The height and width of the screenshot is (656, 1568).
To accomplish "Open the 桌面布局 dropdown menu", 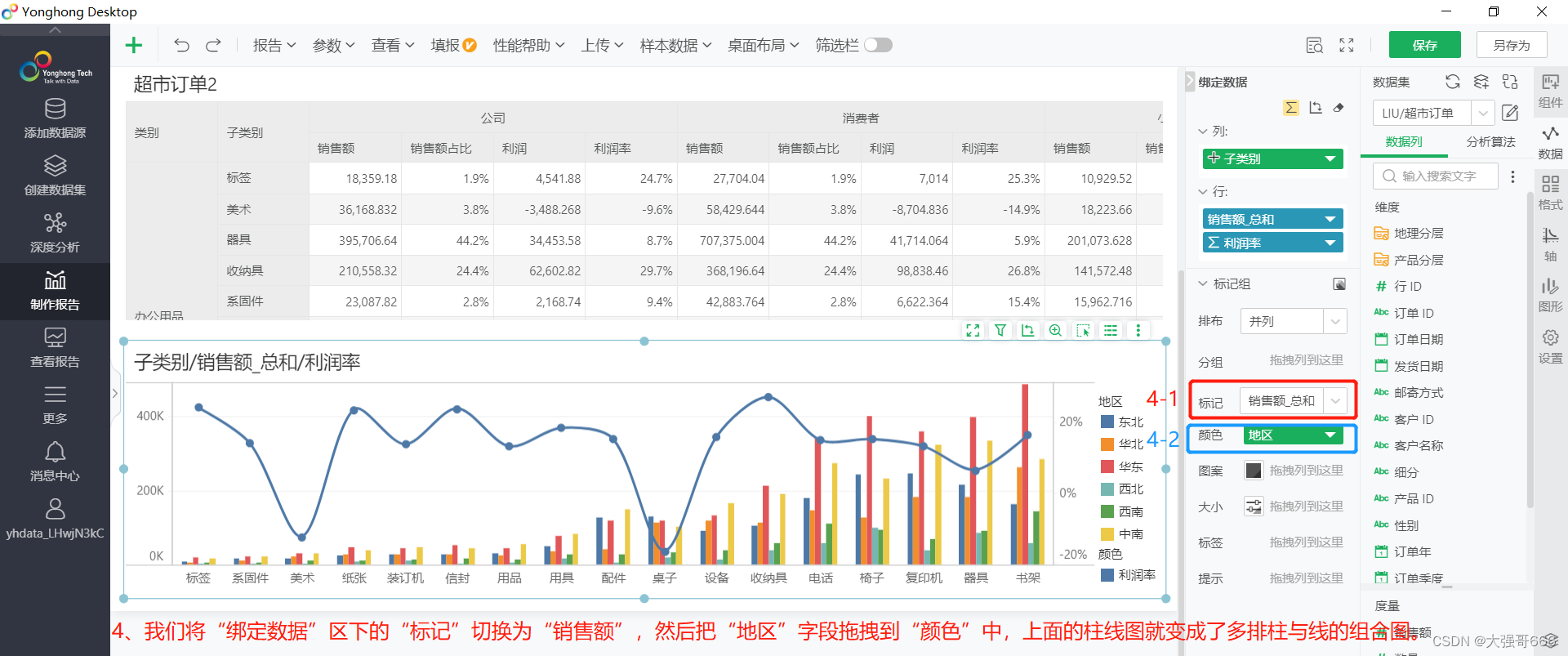I will click(763, 46).
